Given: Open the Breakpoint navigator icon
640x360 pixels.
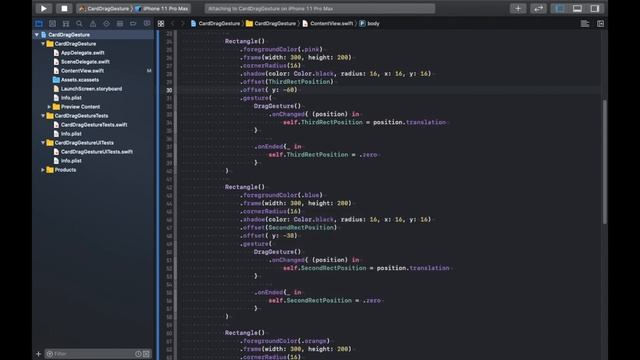Looking at the screenshot, I should (133, 24).
